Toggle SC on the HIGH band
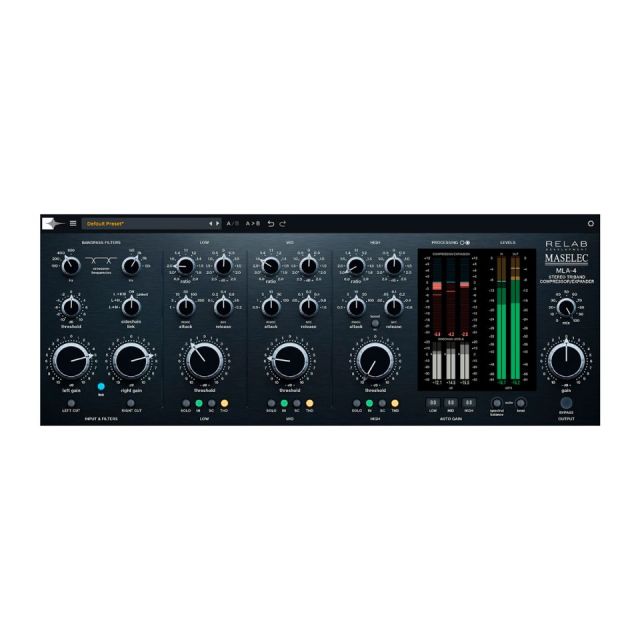The height and width of the screenshot is (640, 640). click(382, 403)
